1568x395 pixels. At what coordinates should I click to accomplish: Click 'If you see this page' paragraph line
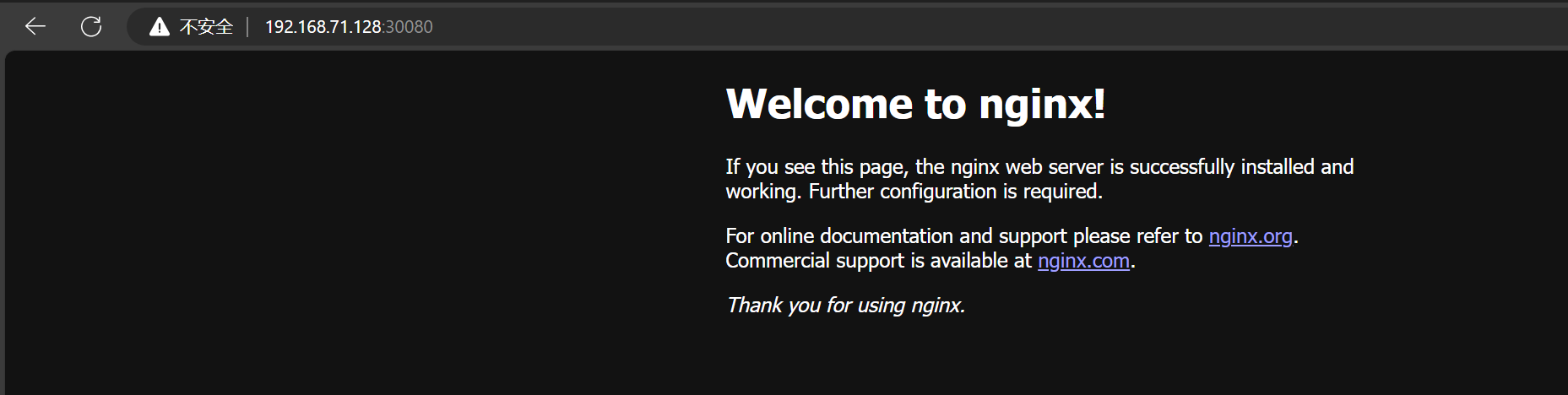(1039, 167)
